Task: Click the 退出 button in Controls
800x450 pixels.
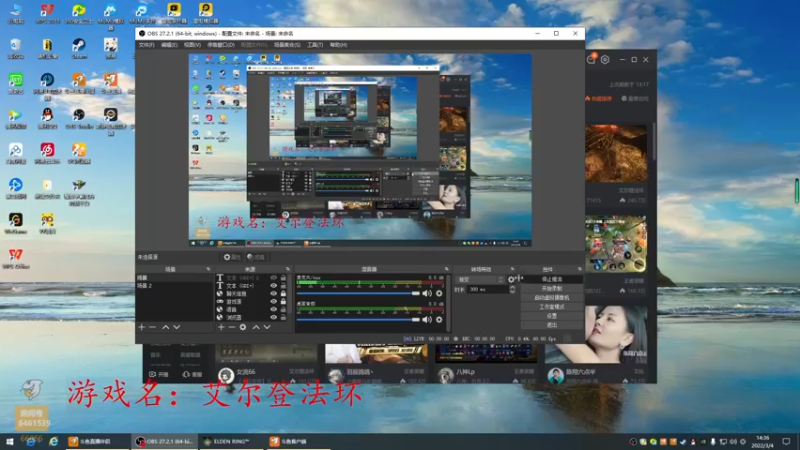Action: click(552, 325)
